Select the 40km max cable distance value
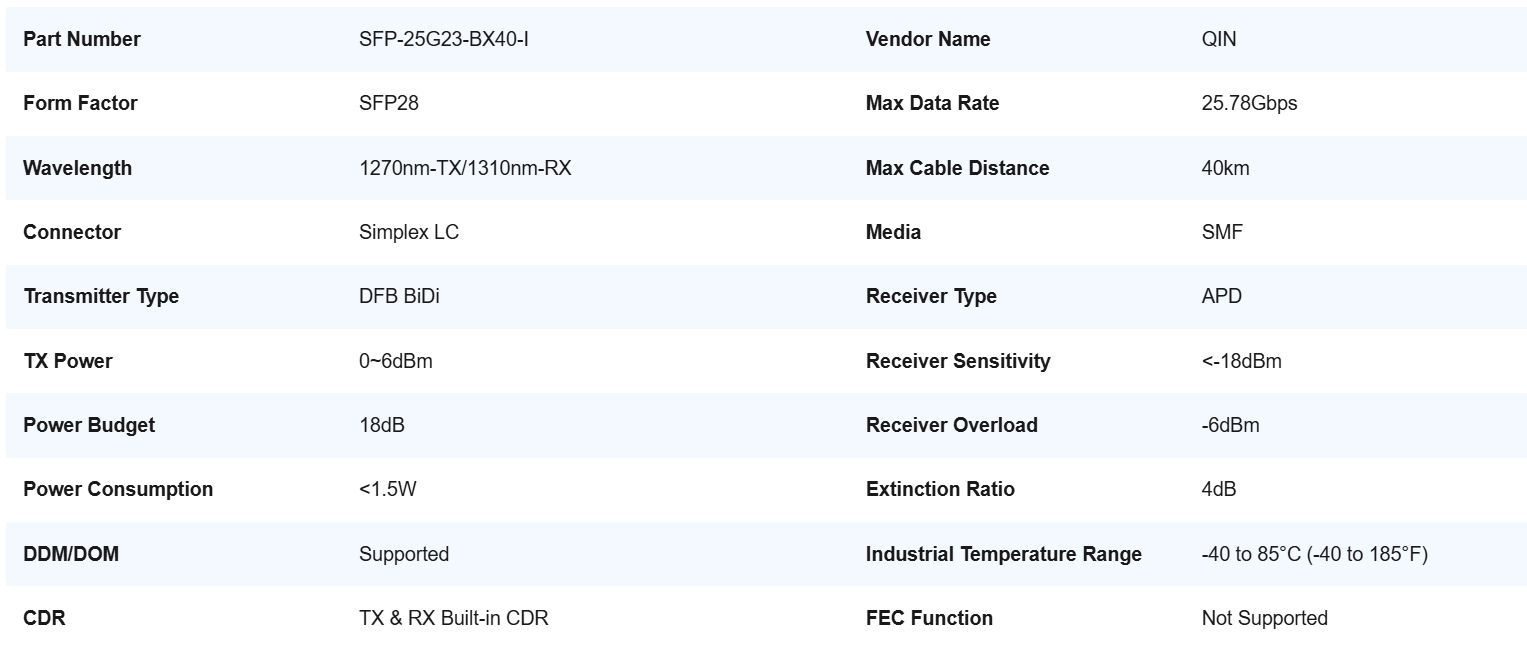 point(1225,168)
